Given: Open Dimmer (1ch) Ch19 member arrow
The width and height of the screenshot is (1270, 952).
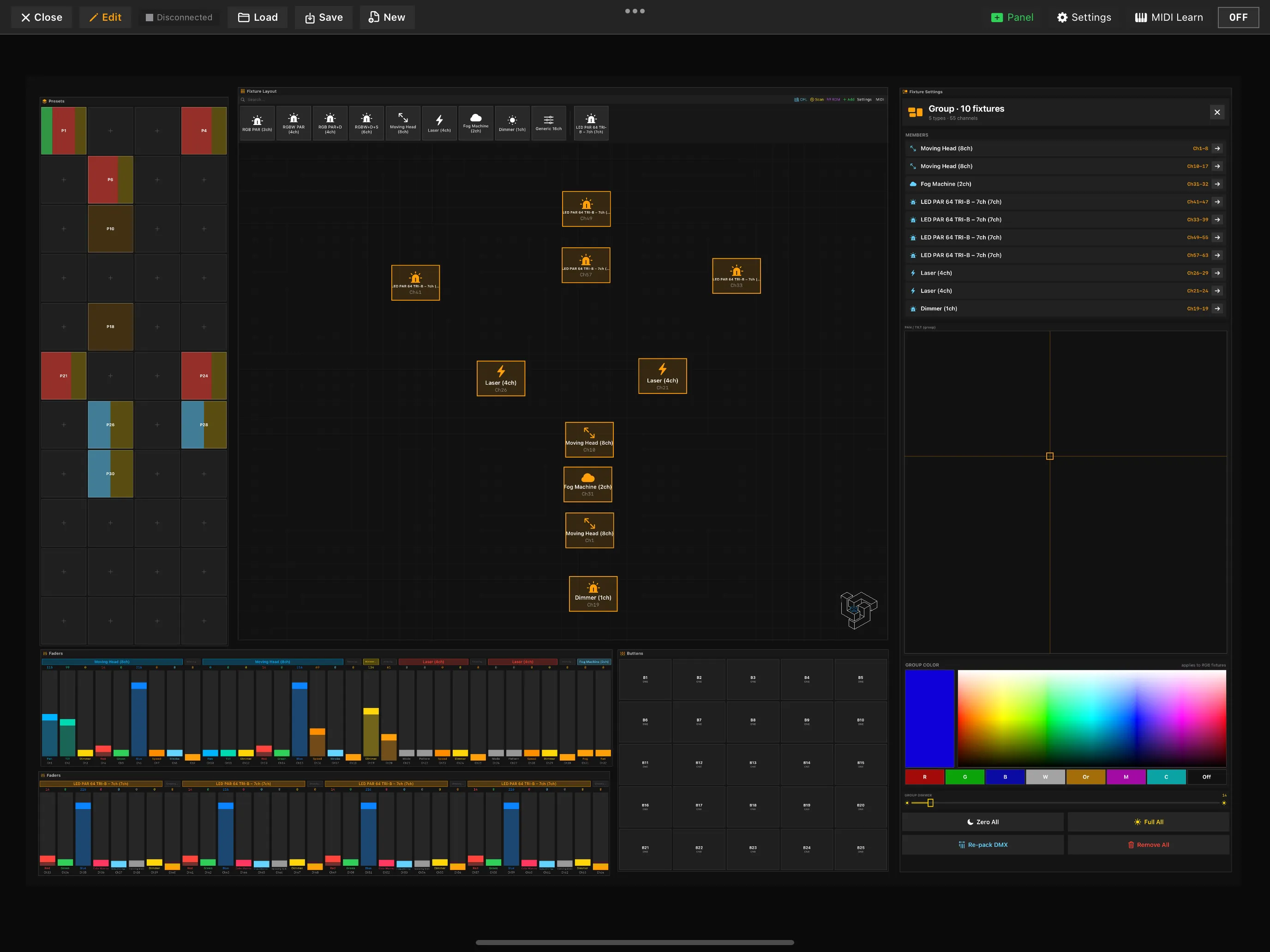Looking at the screenshot, I should pyautogui.click(x=1217, y=309).
